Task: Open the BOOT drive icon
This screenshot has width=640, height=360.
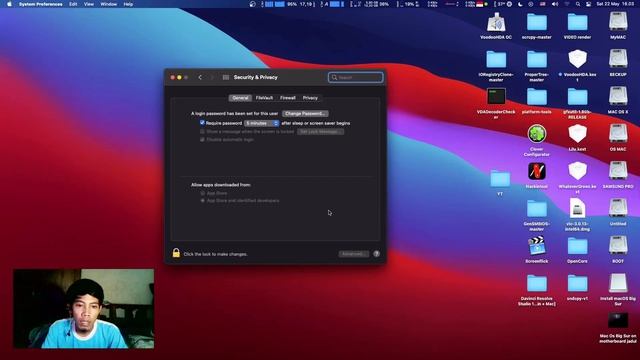Action: point(618,246)
